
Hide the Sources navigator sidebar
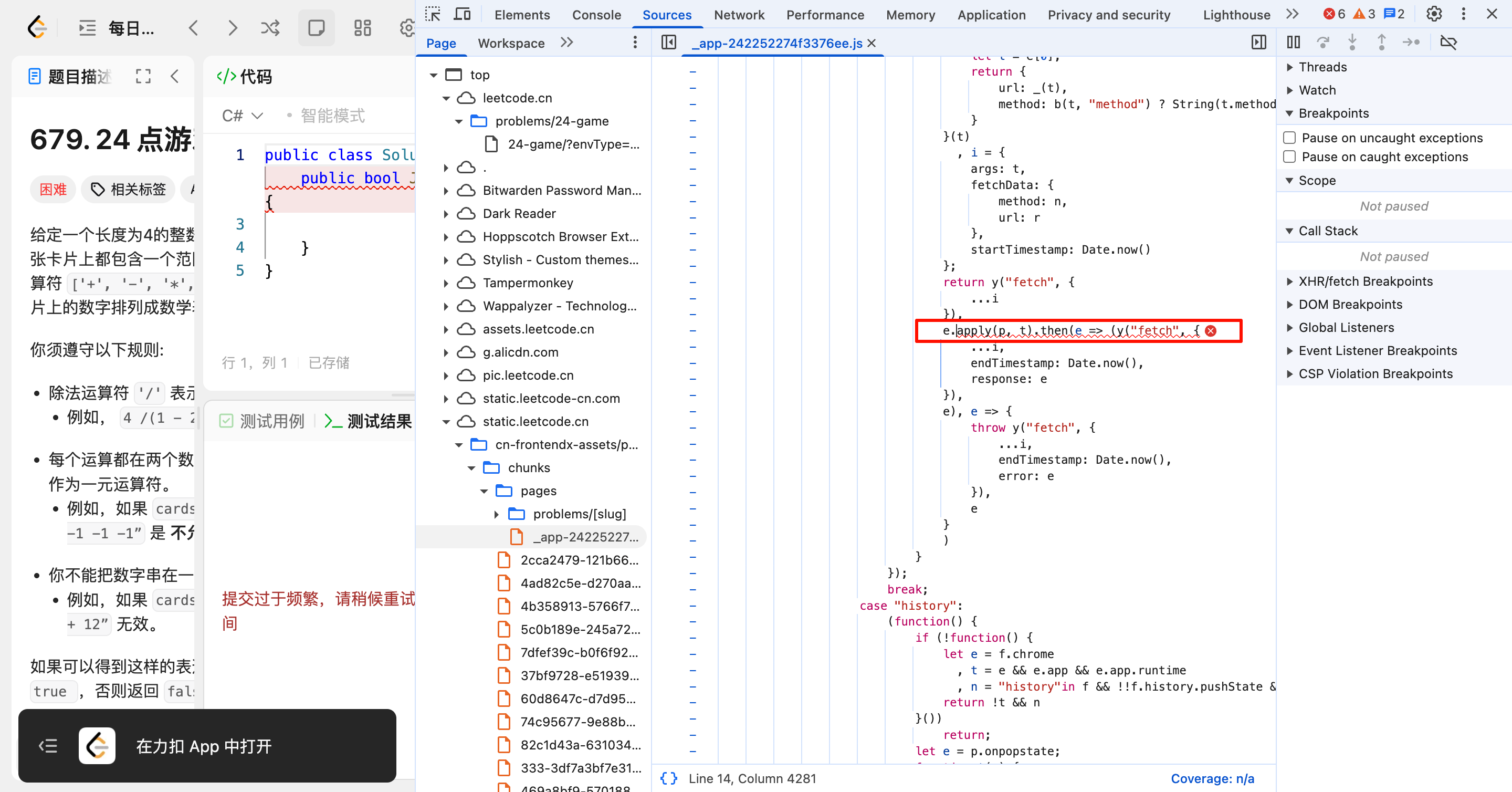(668, 42)
